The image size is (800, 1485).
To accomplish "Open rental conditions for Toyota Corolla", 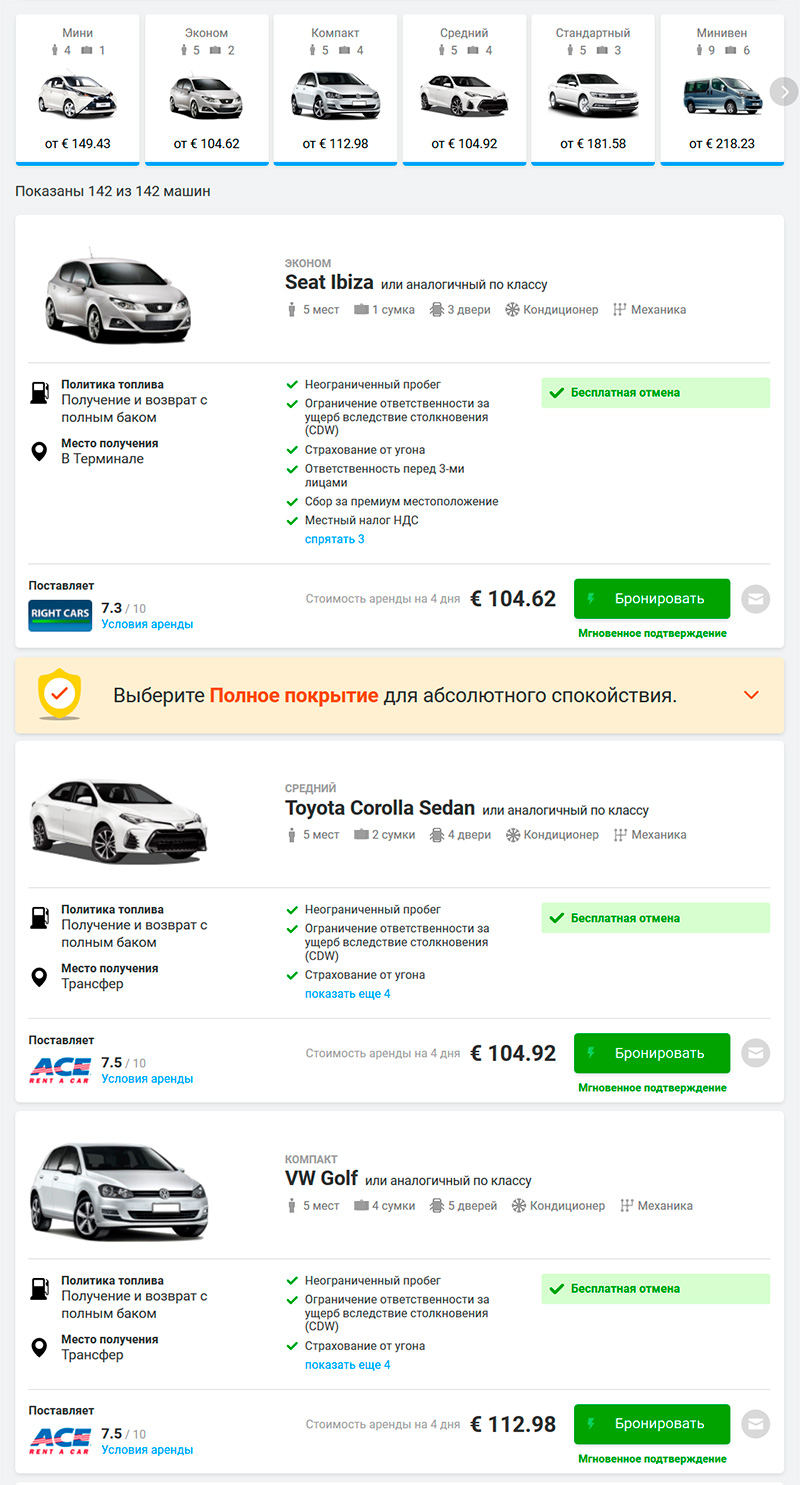I will (x=147, y=1079).
